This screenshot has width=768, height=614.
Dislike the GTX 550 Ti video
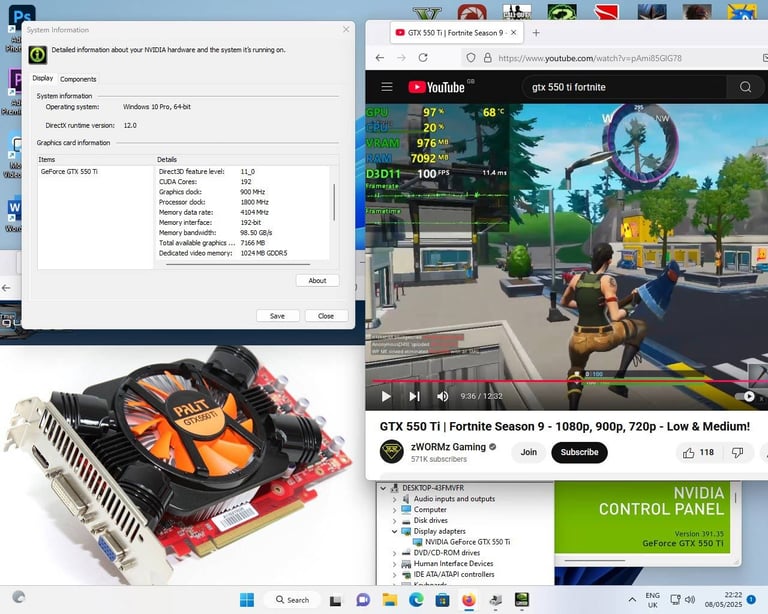point(738,452)
